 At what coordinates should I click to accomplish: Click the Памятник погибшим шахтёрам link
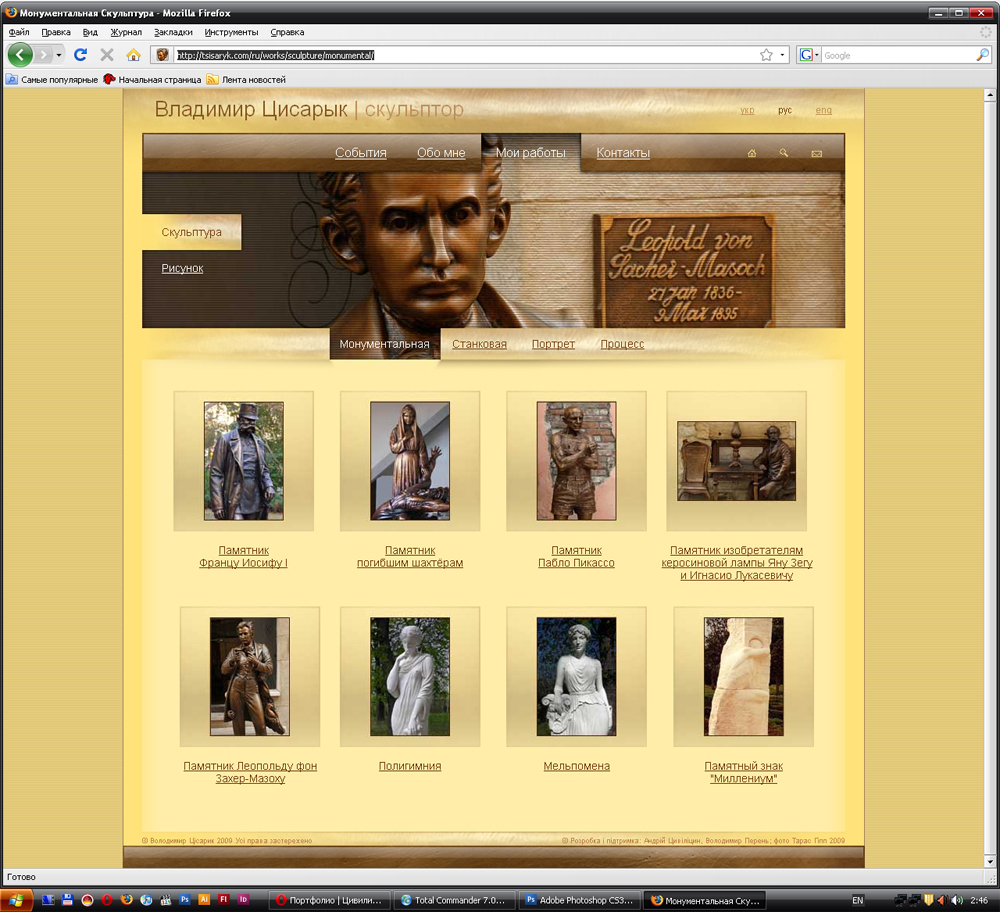[x=410, y=557]
